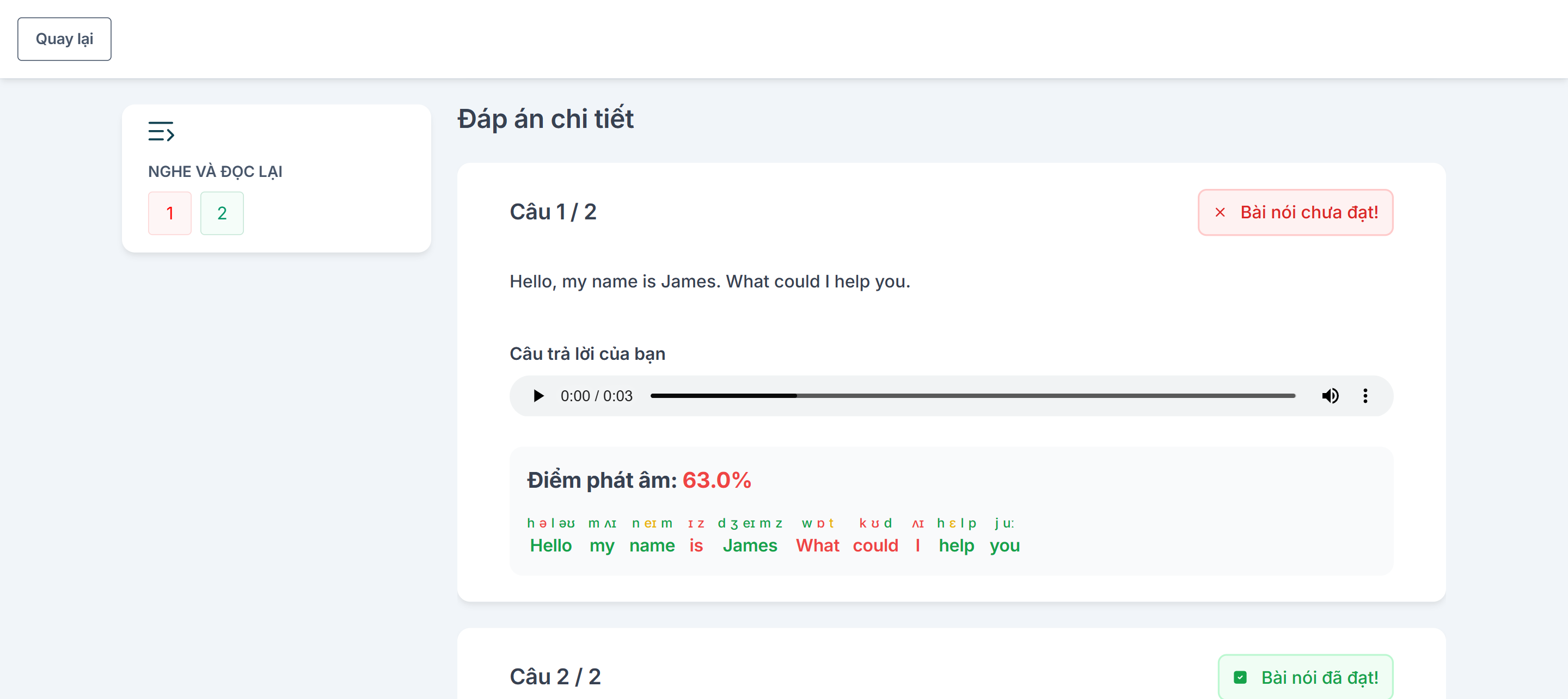The image size is (1568, 699).
Task: Play the recorded answer audio
Action: (538, 396)
